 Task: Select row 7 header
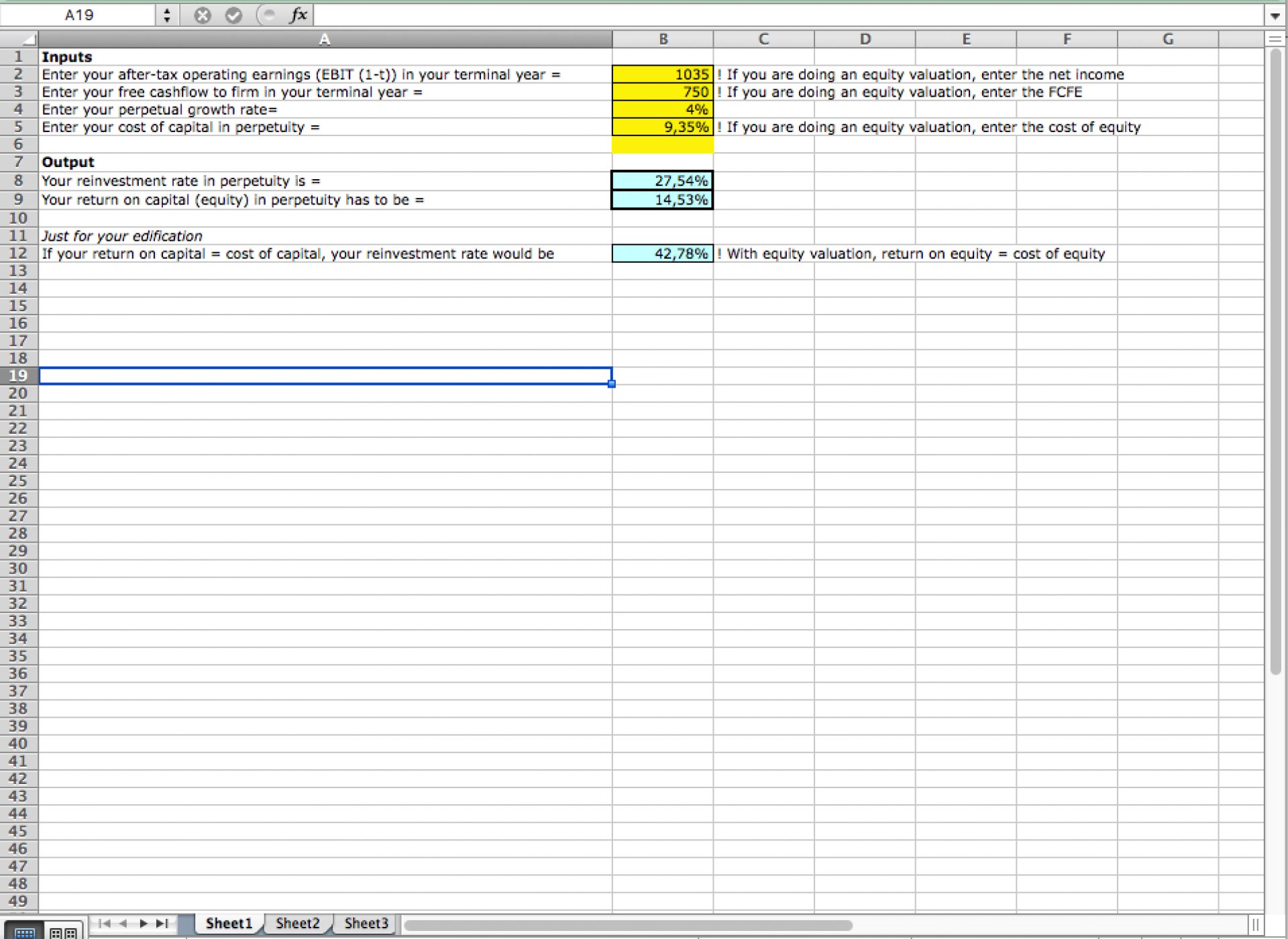click(x=19, y=162)
